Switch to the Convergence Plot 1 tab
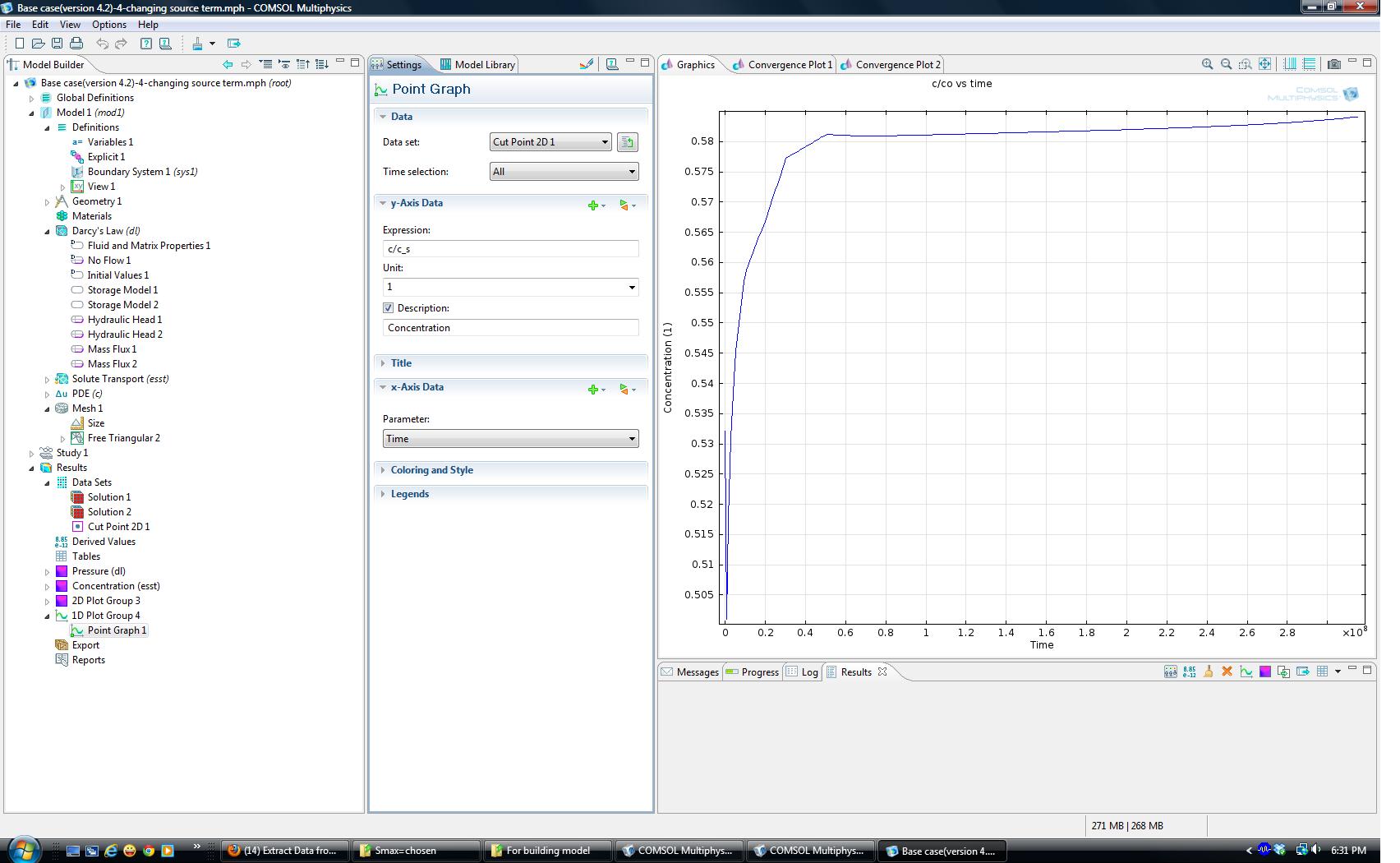Screen dimensions: 1400x863 [x=789, y=65]
